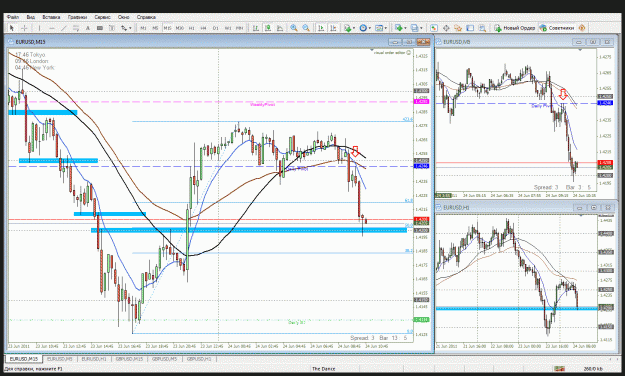Set timeframe to M15
Viewport: 625px width, 376px height.
pos(167,28)
